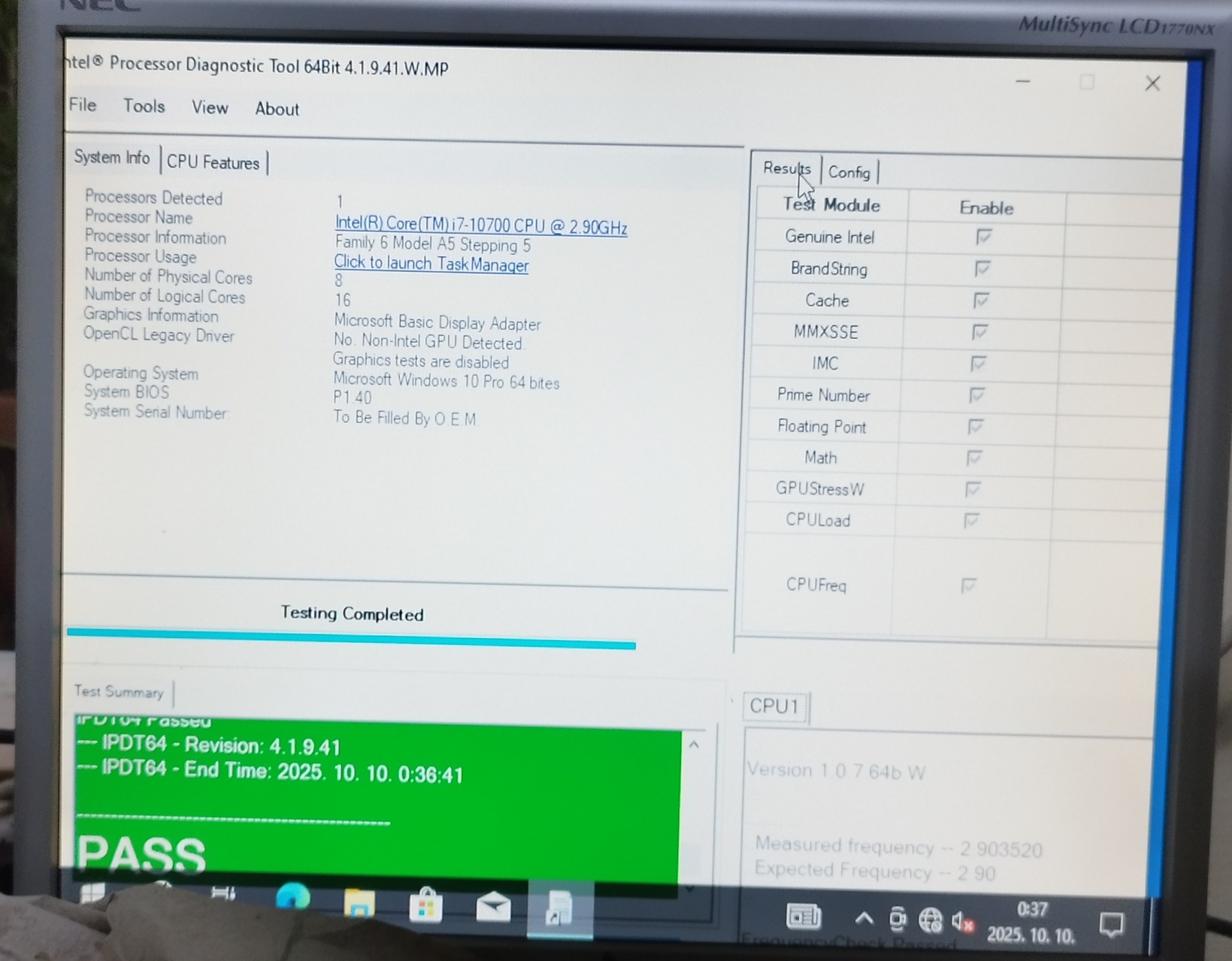Click the Testing Completed progress bar
Image resolution: width=1232 pixels, height=961 pixels.
(x=351, y=639)
